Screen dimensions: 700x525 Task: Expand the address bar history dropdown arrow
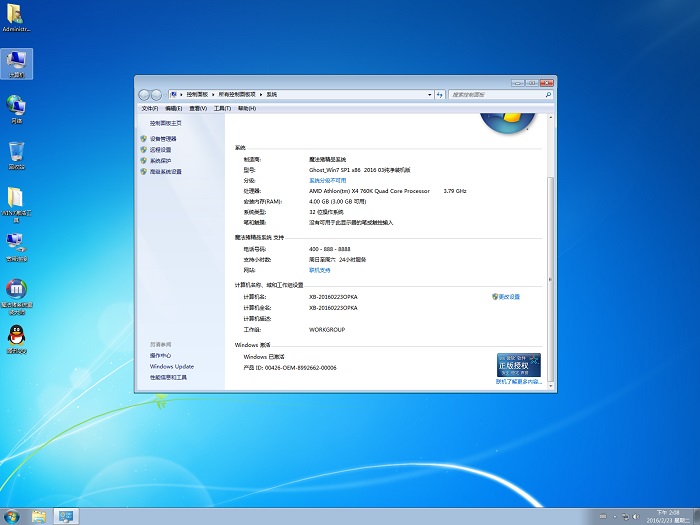[431, 94]
